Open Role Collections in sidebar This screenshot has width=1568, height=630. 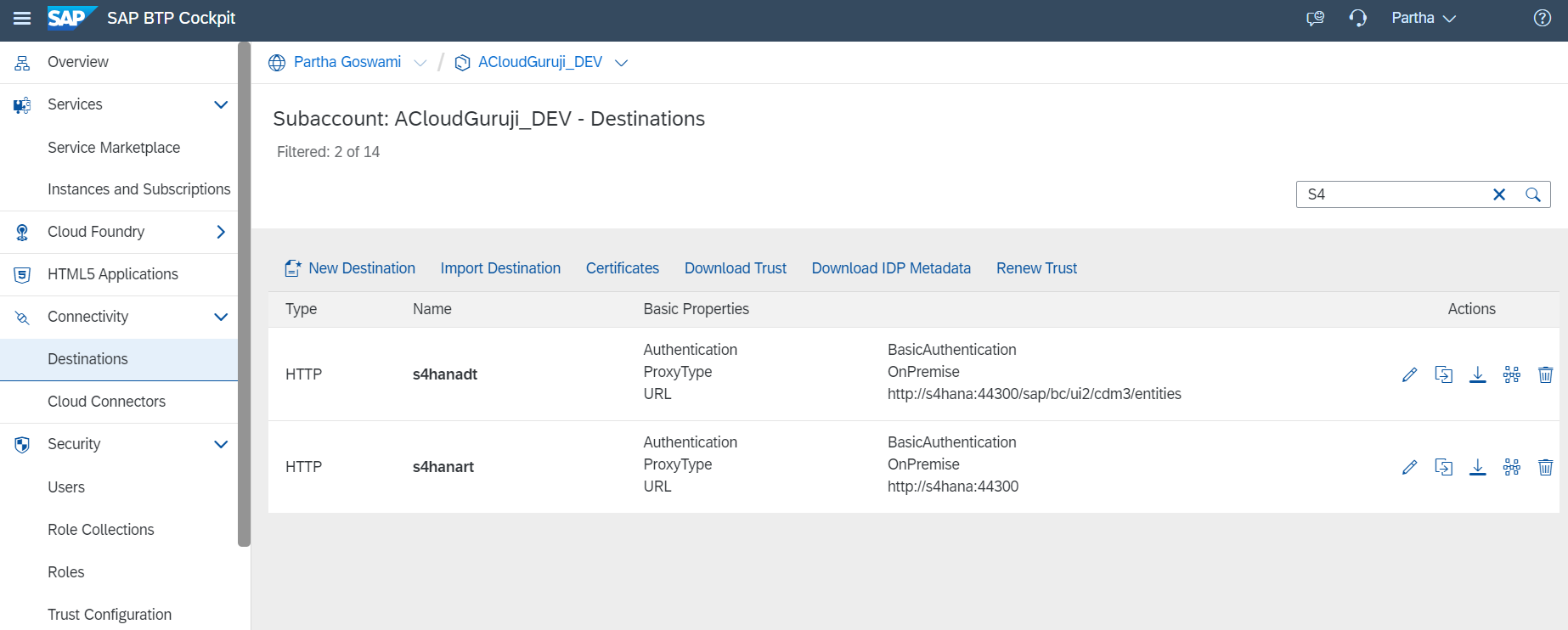[x=100, y=530]
